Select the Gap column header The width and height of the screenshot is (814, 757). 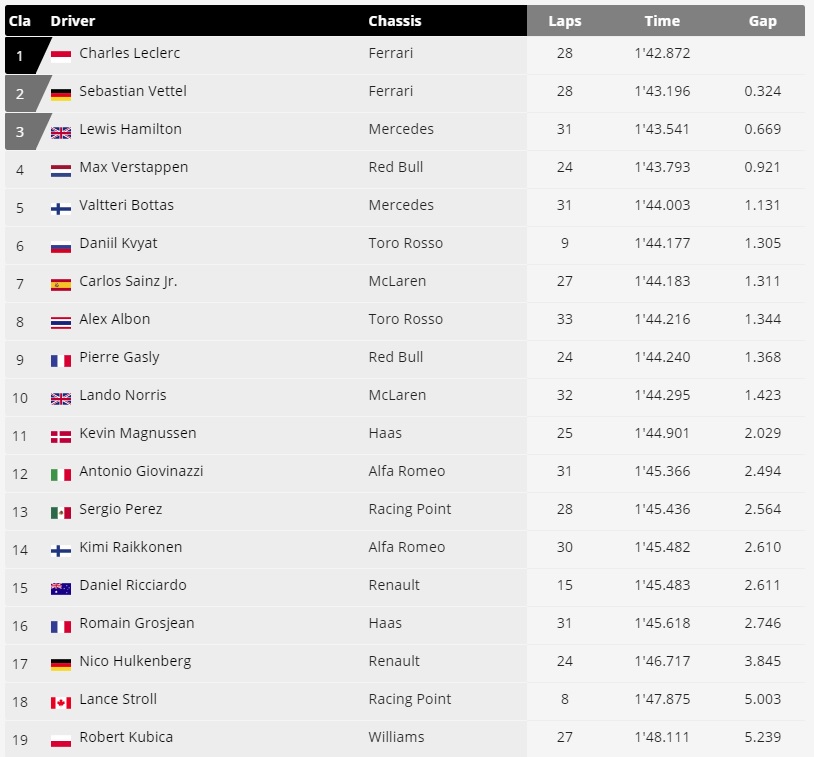point(763,21)
